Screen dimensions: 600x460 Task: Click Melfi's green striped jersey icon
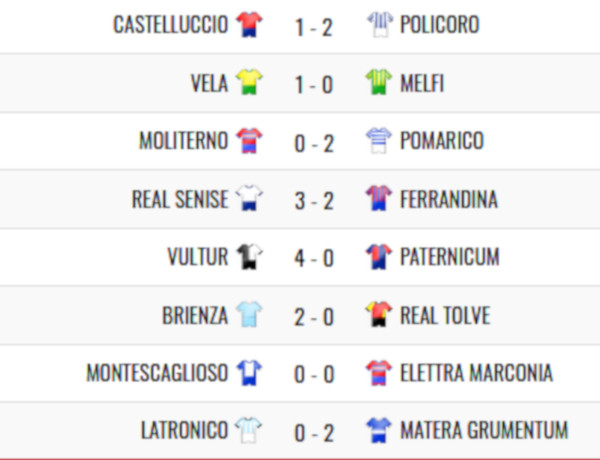click(379, 82)
